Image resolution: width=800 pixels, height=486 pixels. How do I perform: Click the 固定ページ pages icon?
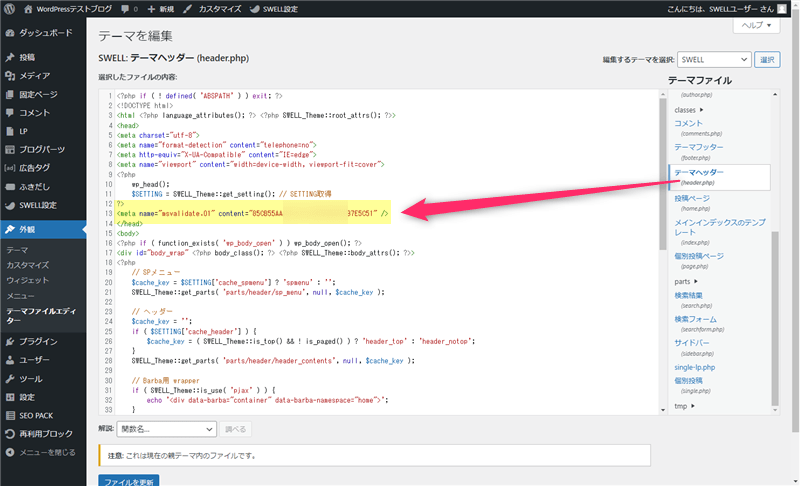pyautogui.click(x=10, y=94)
